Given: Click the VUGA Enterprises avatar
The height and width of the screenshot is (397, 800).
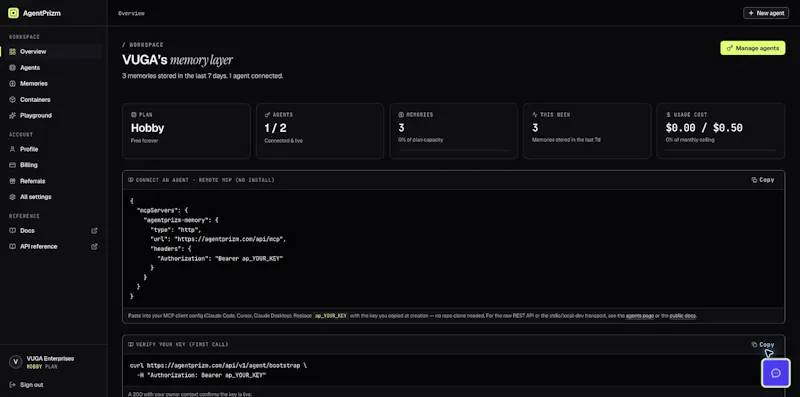Looking at the screenshot, I should pyautogui.click(x=15, y=362).
